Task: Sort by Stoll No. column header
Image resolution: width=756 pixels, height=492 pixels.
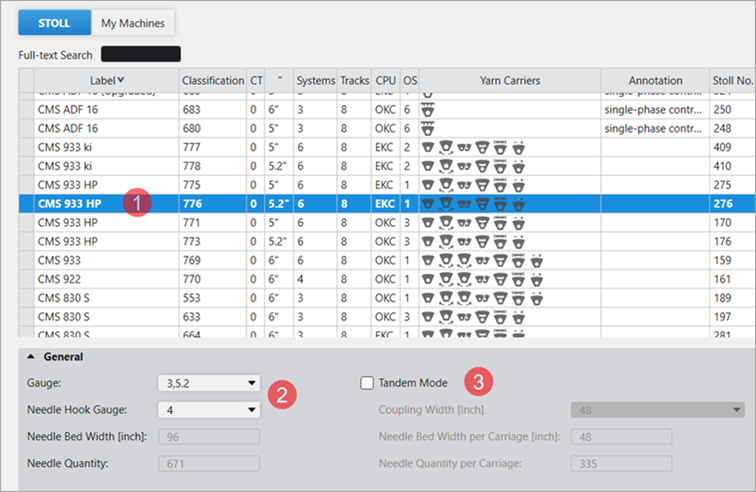Action: pos(731,80)
